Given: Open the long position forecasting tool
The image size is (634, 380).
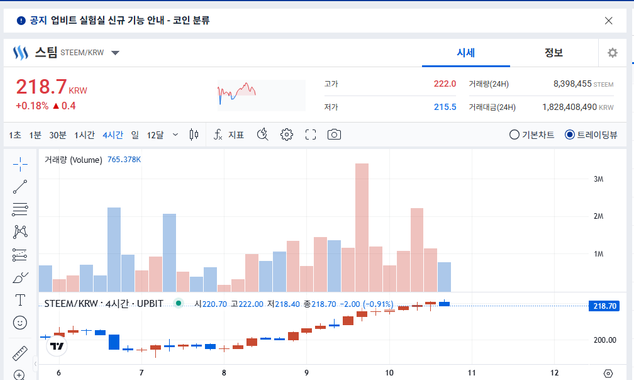Looking at the screenshot, I should [x=20, y=255].
